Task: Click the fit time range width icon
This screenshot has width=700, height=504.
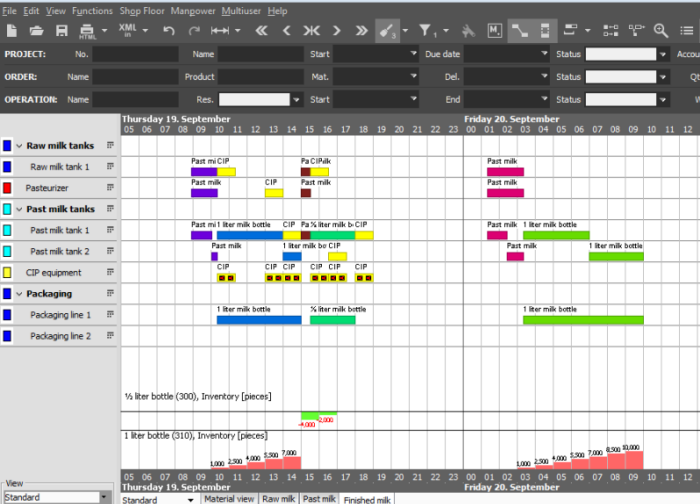Action: pos(220,31)
